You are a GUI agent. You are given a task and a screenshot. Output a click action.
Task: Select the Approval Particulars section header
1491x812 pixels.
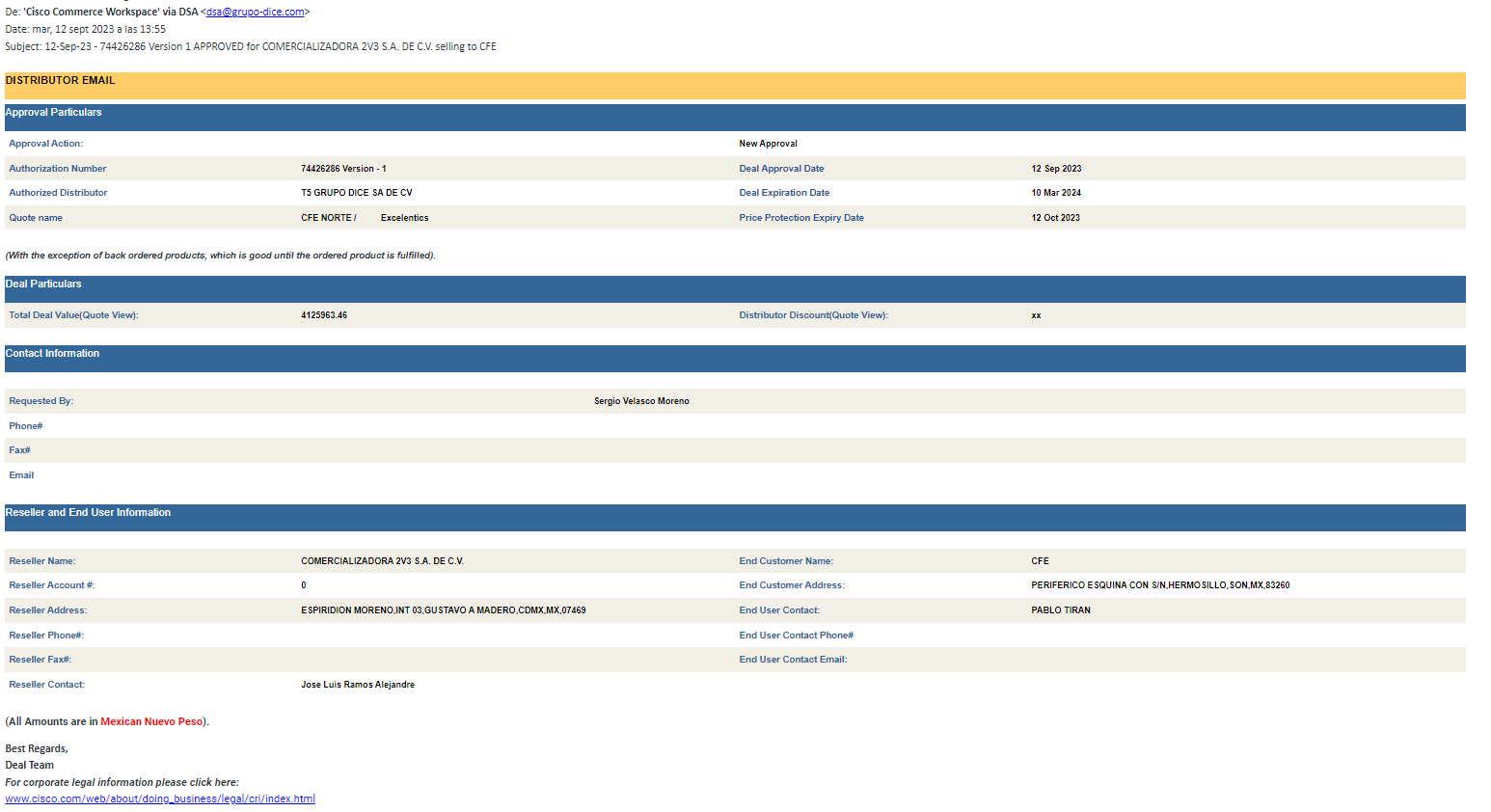tap(53, 113)
